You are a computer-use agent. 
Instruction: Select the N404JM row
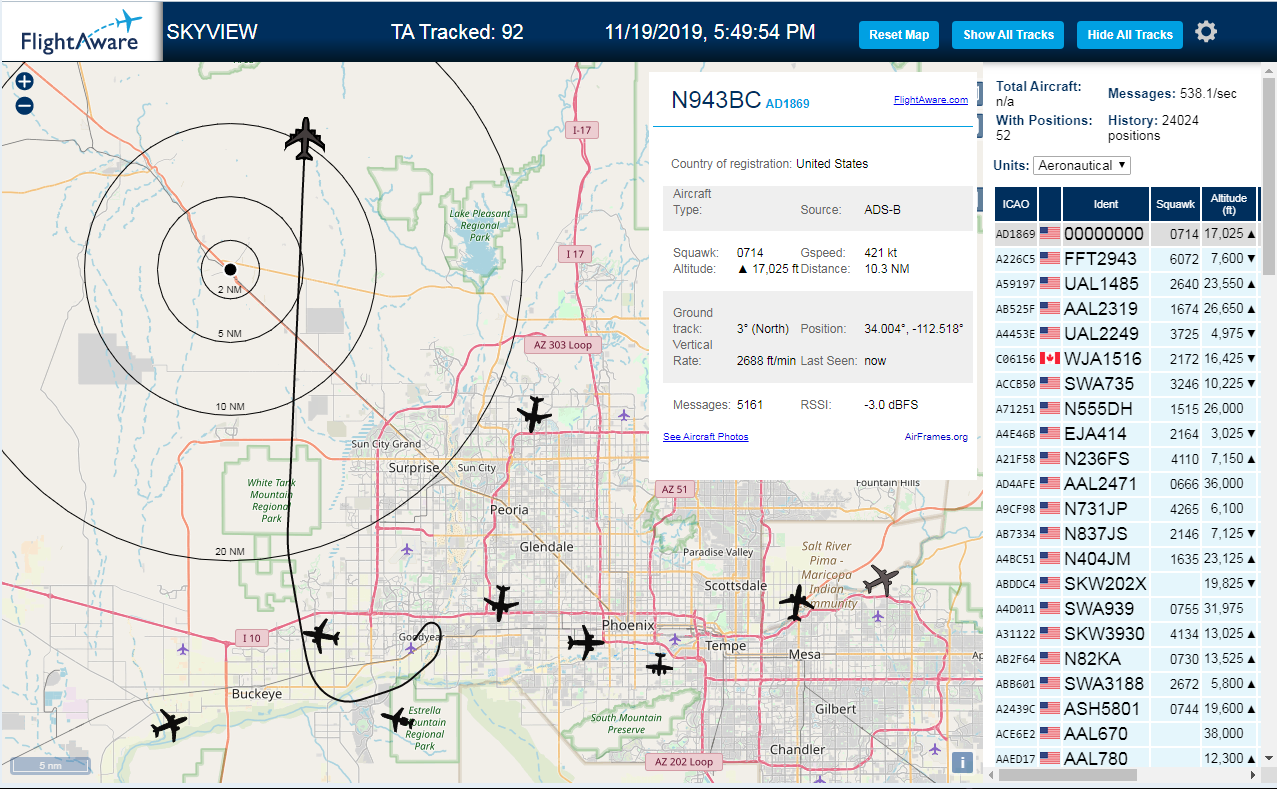pos(1125,558)
